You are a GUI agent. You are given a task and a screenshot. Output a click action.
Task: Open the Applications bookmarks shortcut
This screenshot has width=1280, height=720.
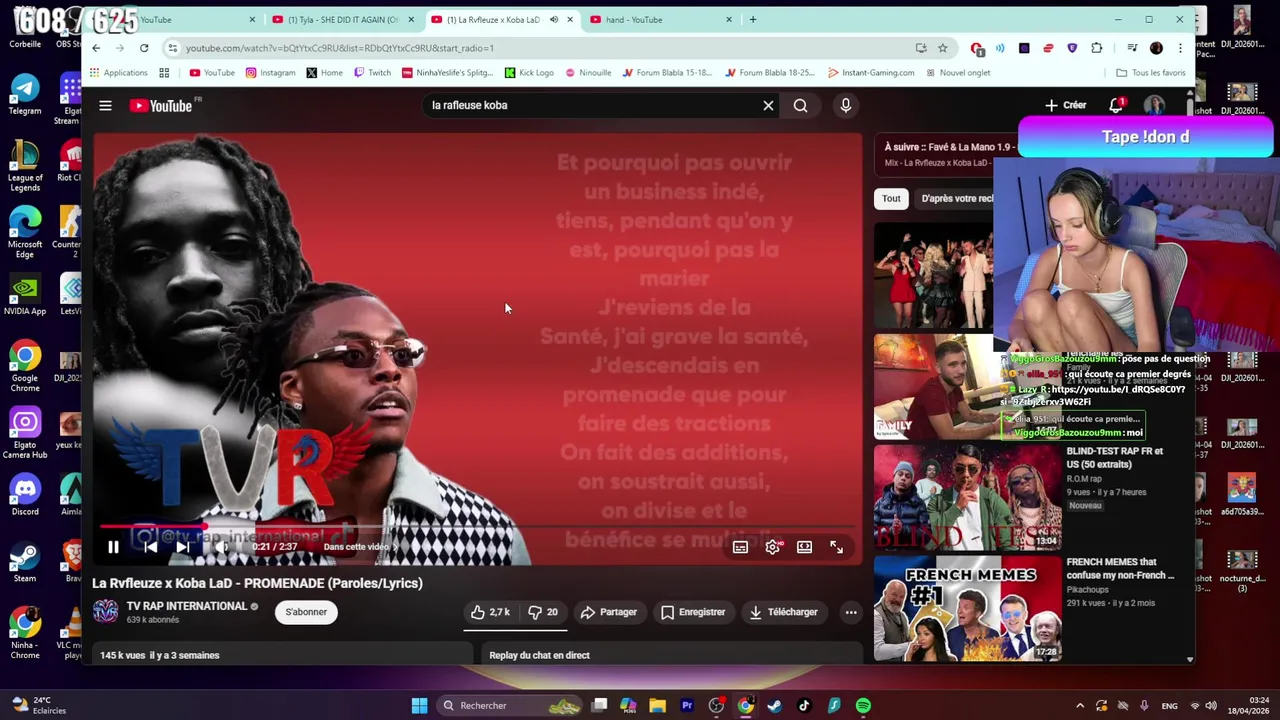[118, 73]
